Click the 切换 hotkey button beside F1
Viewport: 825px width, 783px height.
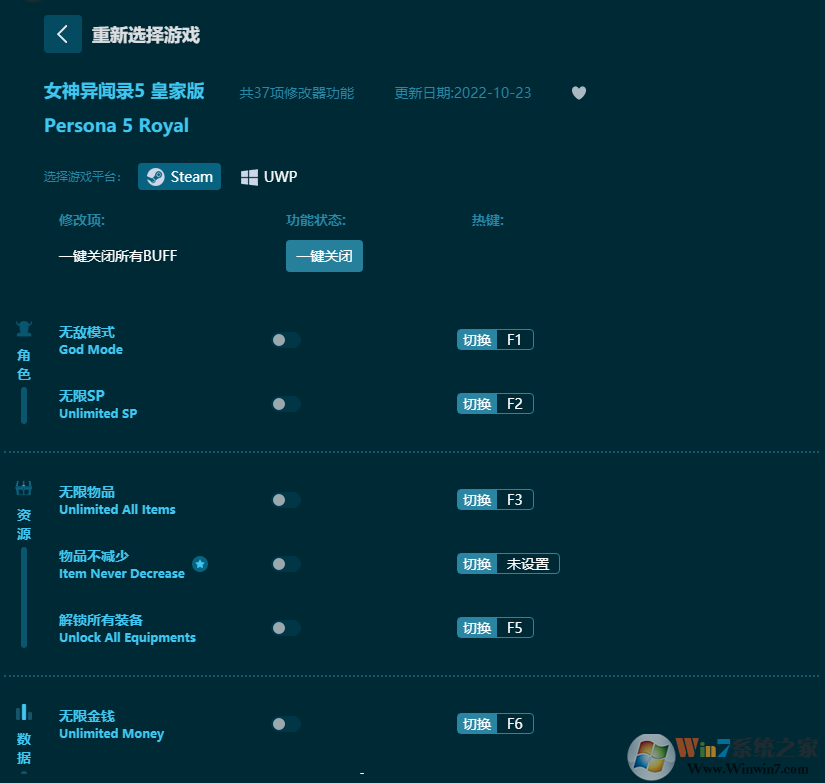click(476, 340)
